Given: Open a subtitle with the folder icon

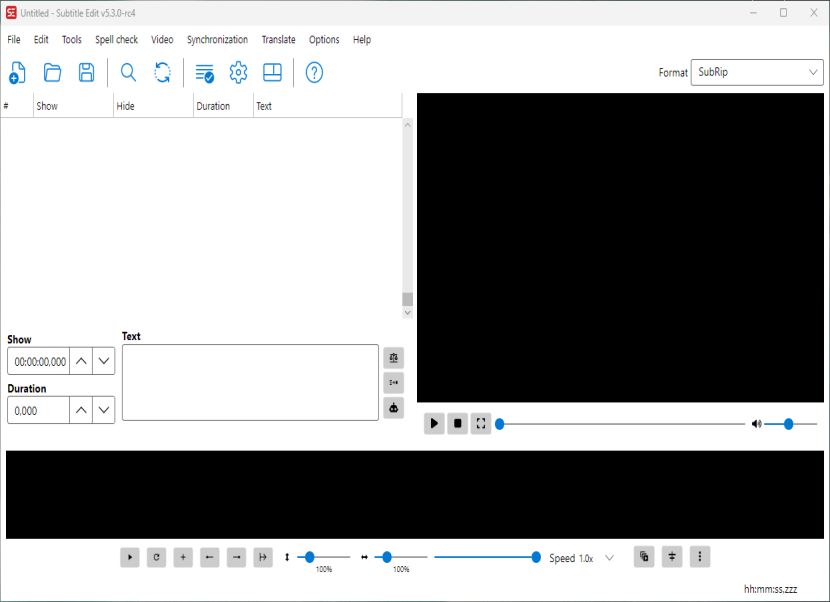Looking at the screenshot, I should click(x=52, y=73).
